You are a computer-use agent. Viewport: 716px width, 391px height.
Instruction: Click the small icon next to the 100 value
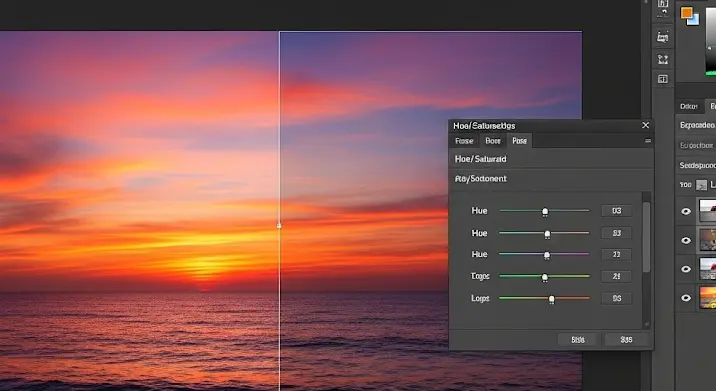[x=701, y=185]
